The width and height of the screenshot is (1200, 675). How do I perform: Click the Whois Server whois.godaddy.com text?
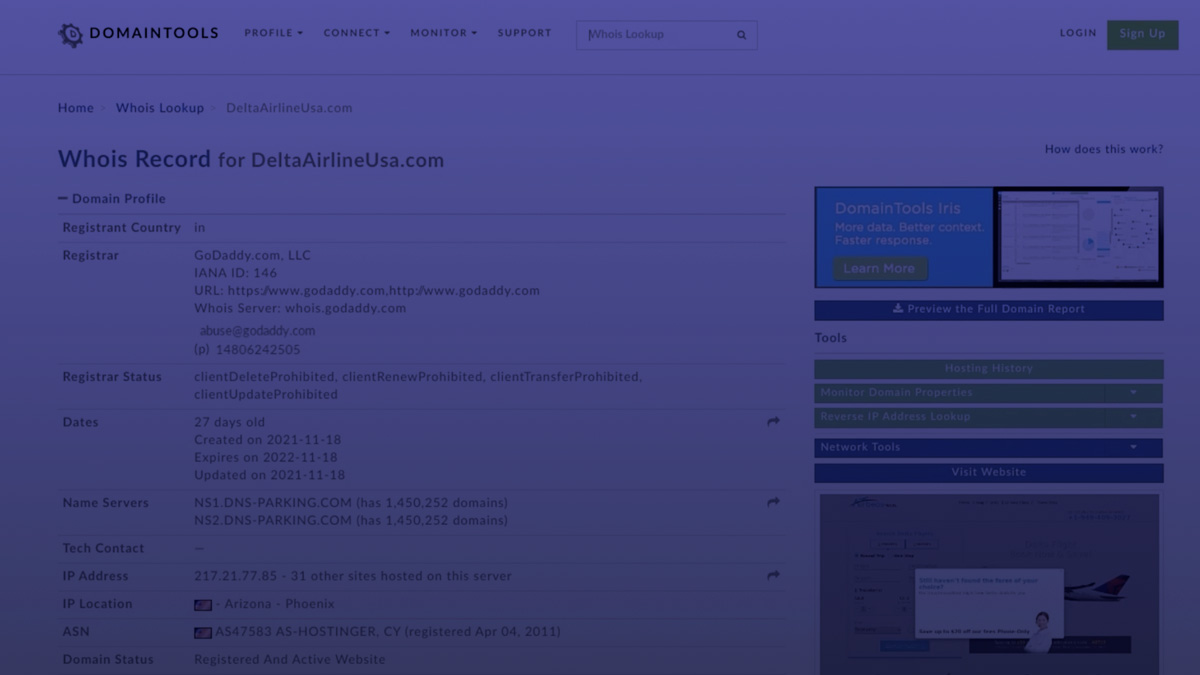(300, 309)
